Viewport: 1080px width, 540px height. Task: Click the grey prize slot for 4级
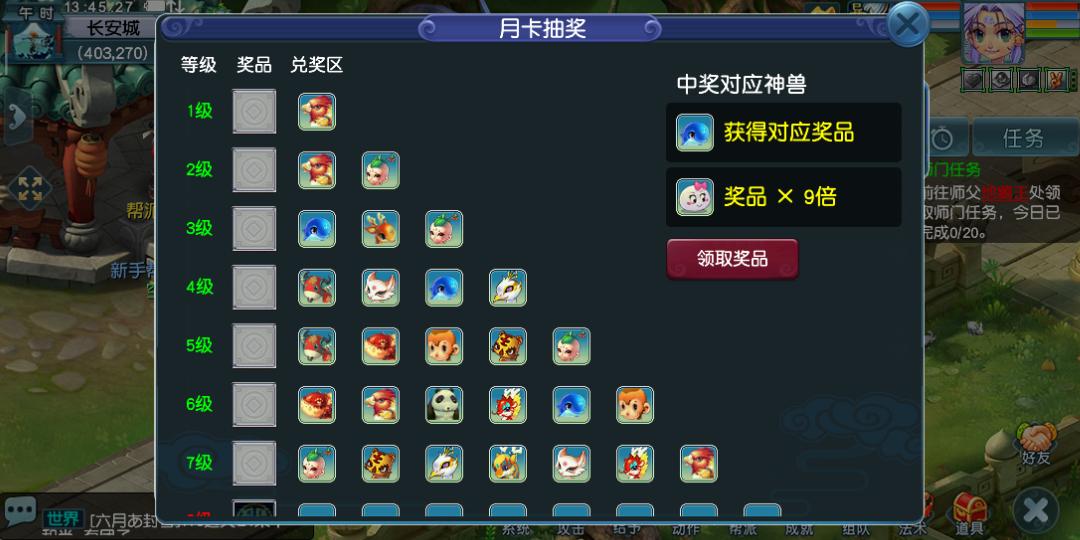pyautogui.click(x=254, y=287)
